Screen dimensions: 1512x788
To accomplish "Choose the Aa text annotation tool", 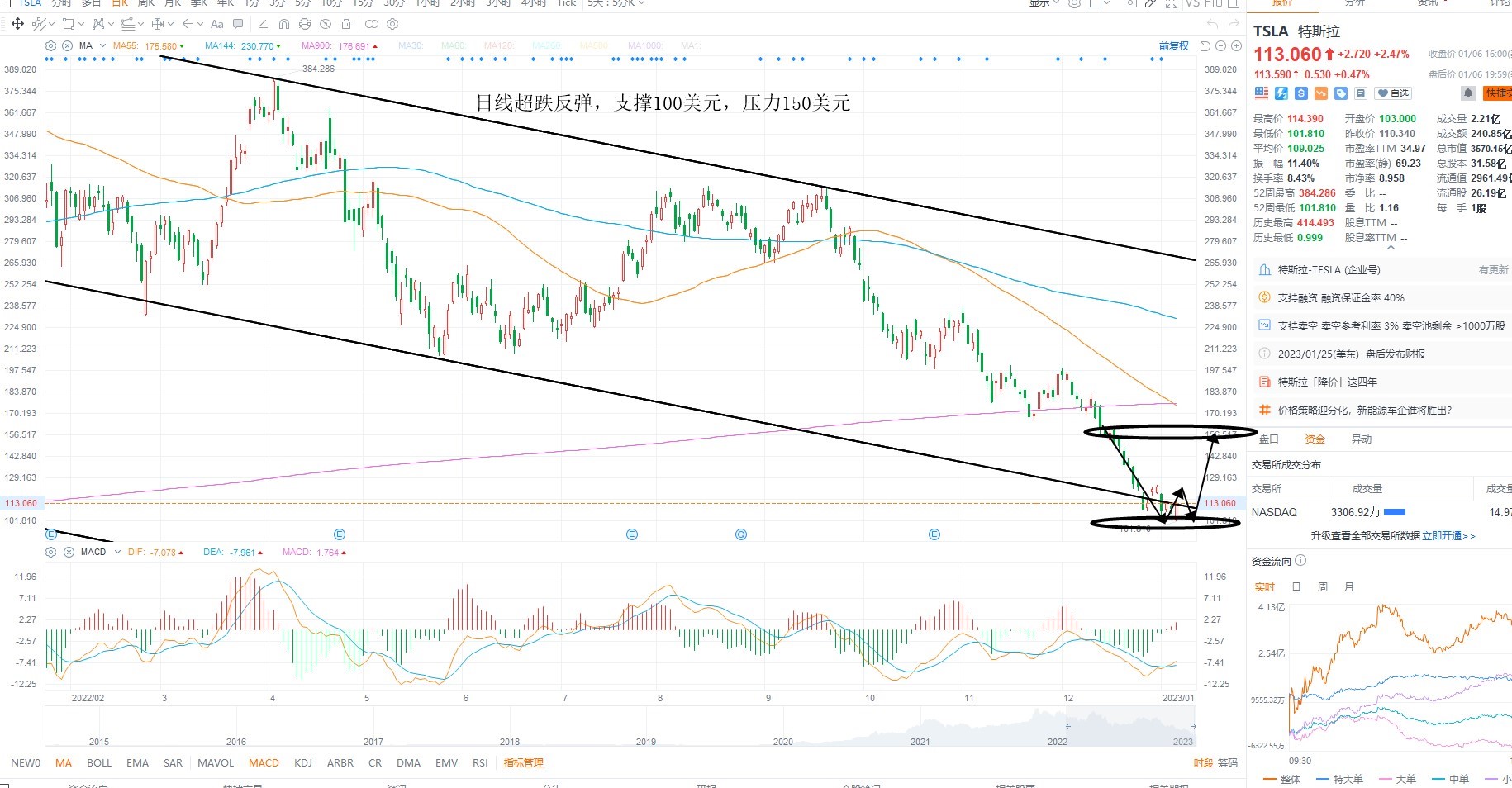I will coord(217,24).
